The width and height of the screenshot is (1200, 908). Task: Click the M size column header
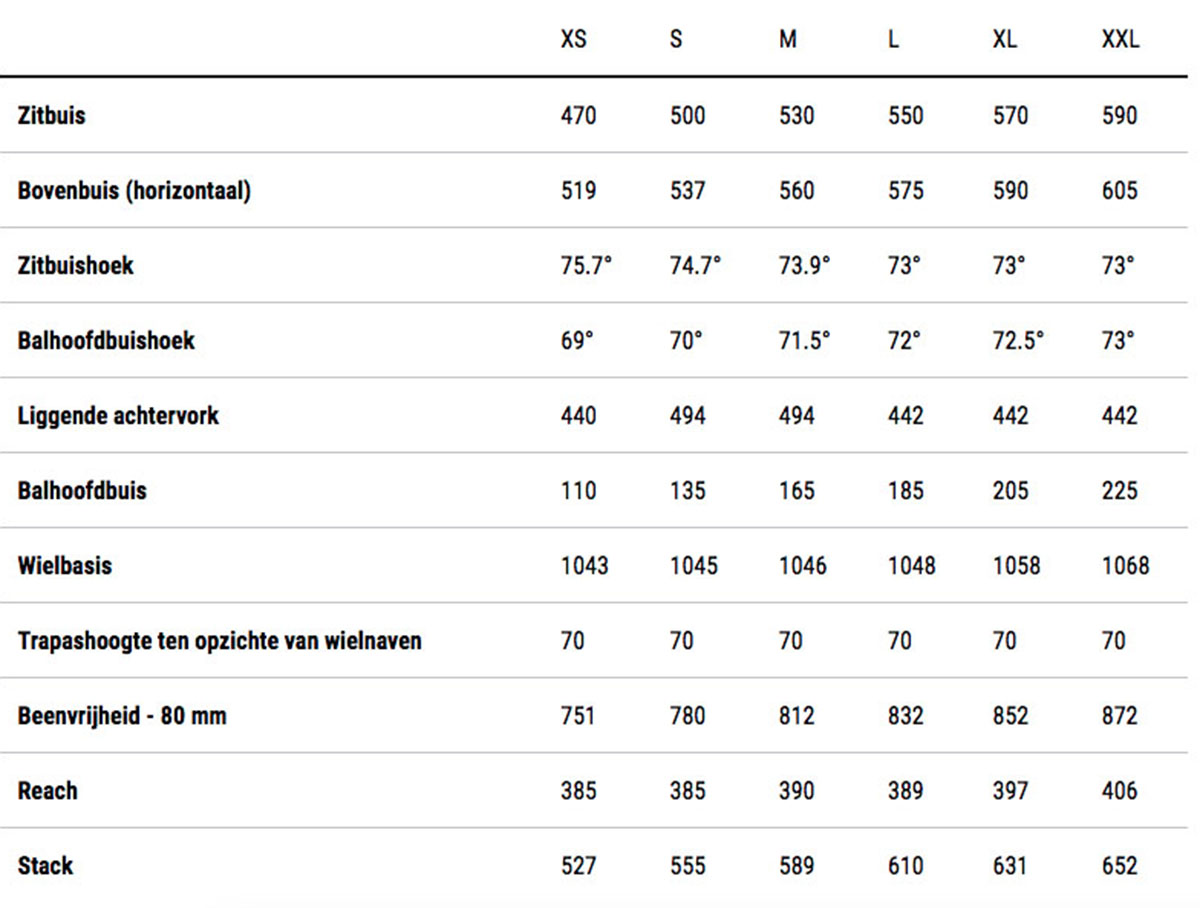click(x=788, y=41)
